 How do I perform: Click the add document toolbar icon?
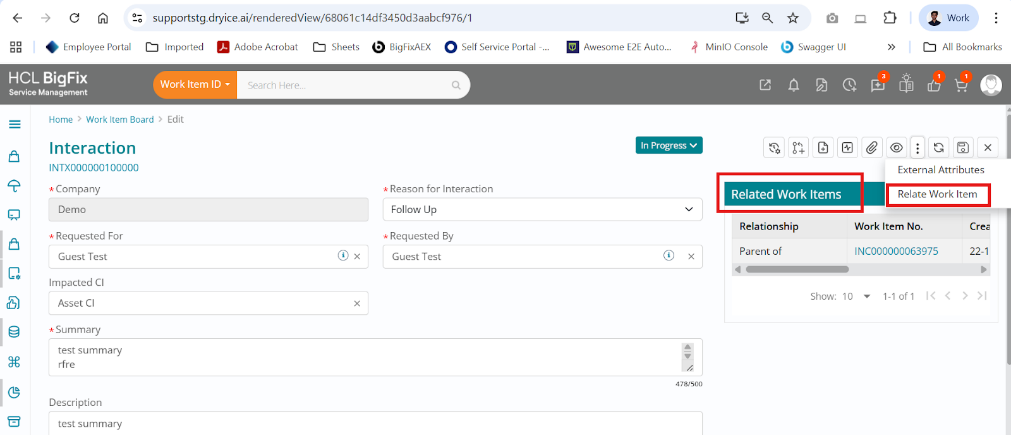(x=823, y=148)
